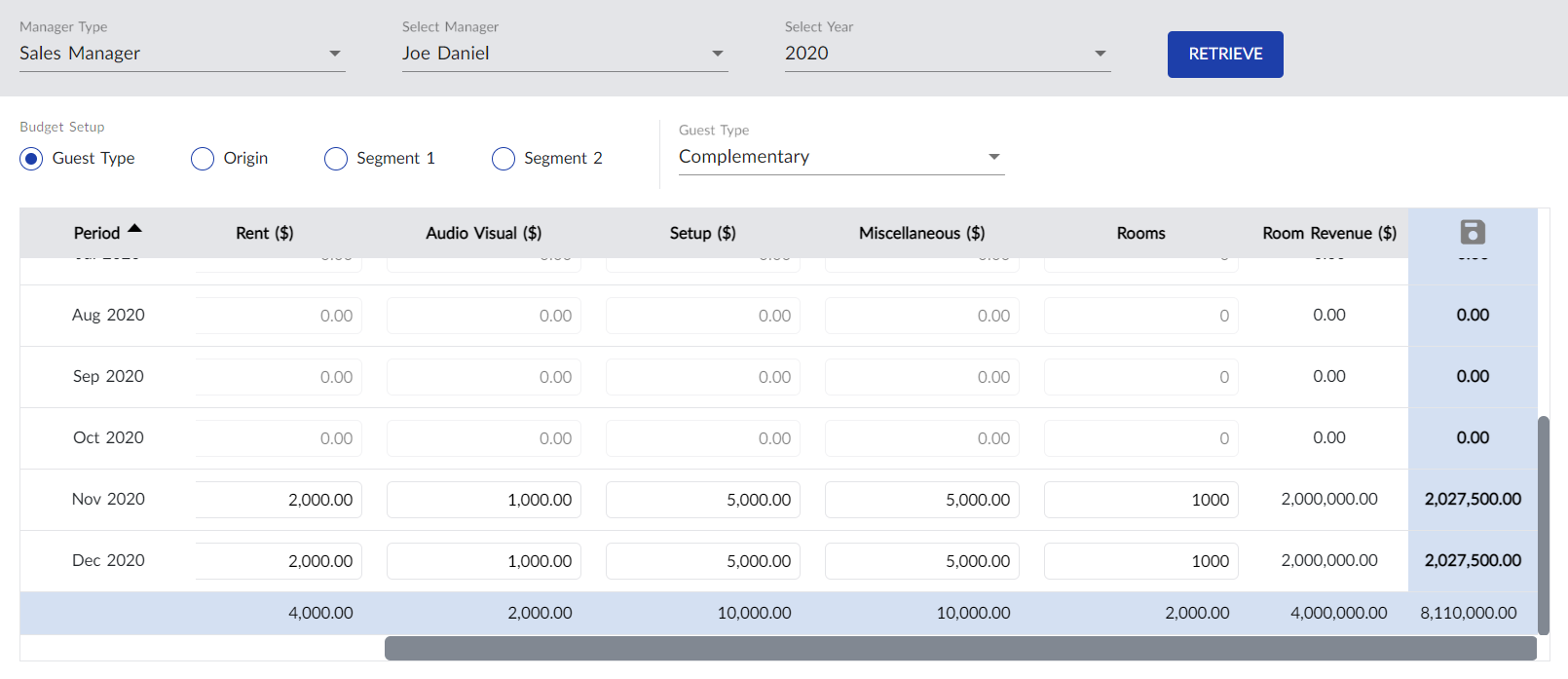The height and width of the screenshot is (679, 1568).
Task: Click the save disk icon in table header
Action: point(1473,232)
